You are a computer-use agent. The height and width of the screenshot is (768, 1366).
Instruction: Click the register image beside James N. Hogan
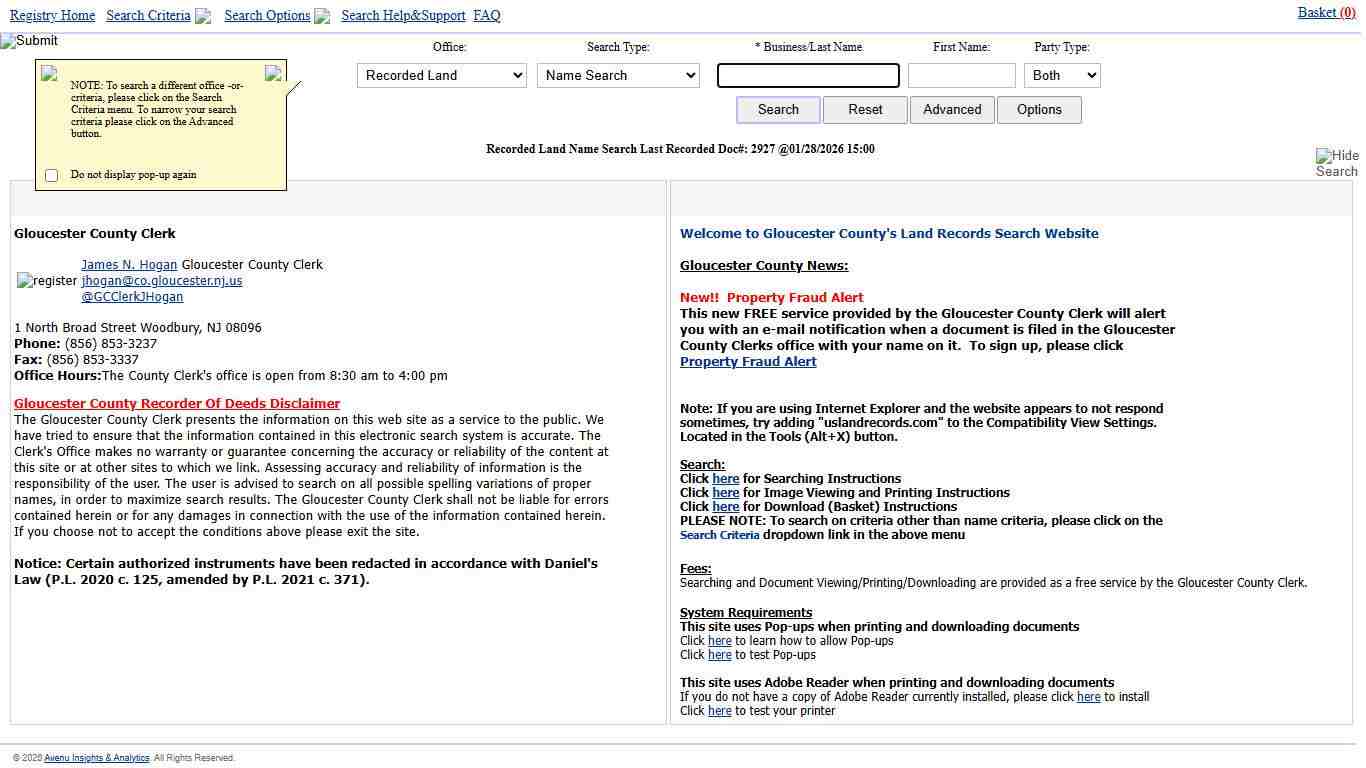tap(47, 281)
